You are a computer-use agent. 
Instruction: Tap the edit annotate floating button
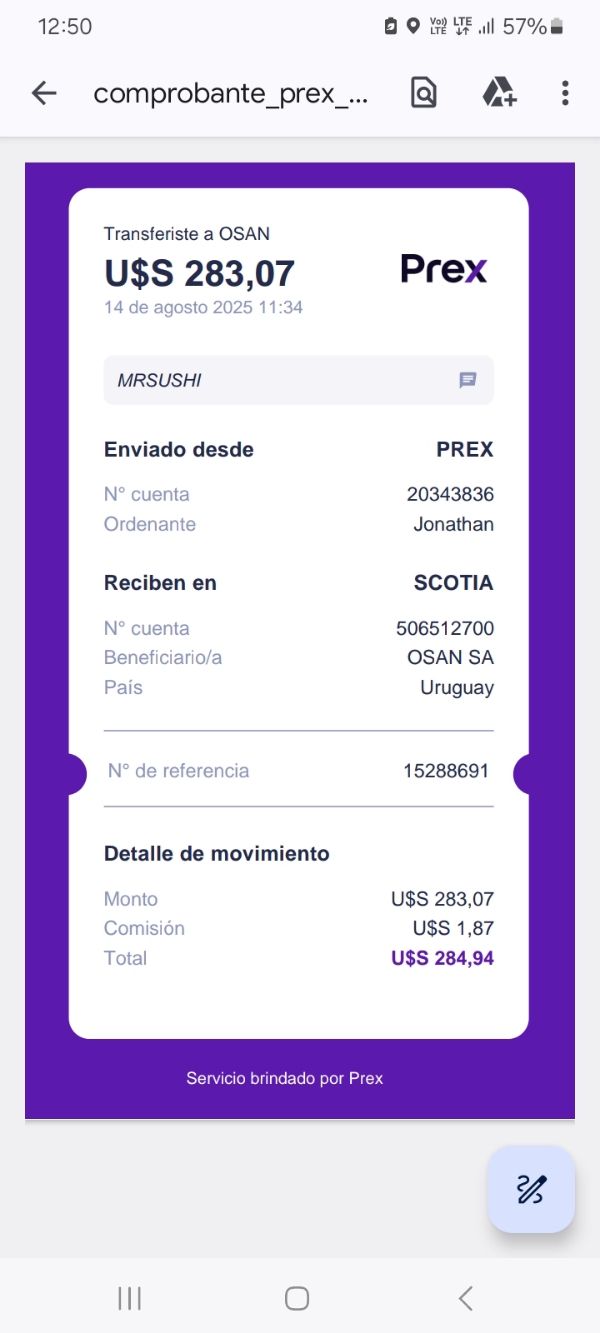(x=530, y=1189)
